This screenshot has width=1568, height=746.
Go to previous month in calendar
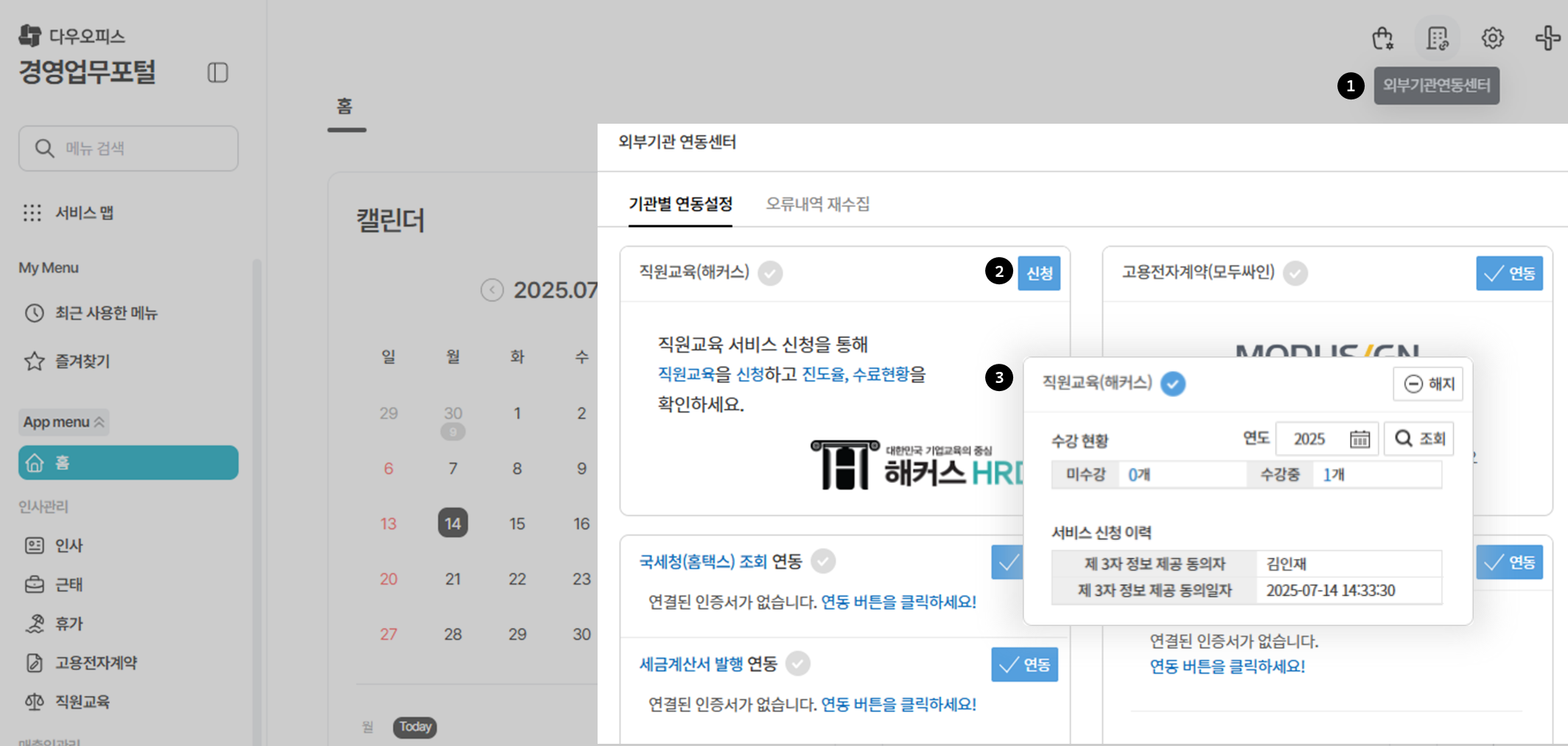click(491, 290)
